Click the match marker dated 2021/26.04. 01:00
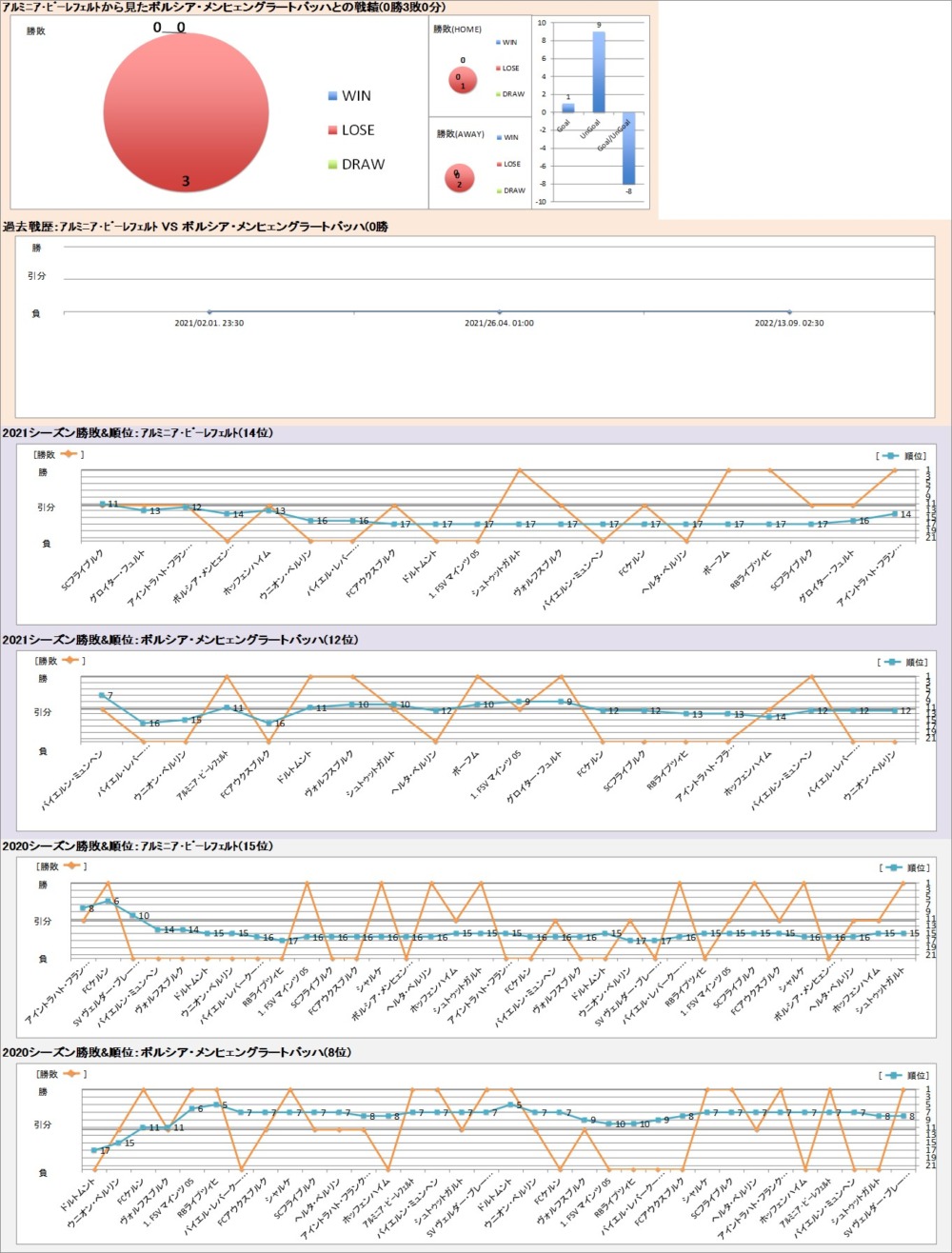952x1253 pixels. click(499, 311)
